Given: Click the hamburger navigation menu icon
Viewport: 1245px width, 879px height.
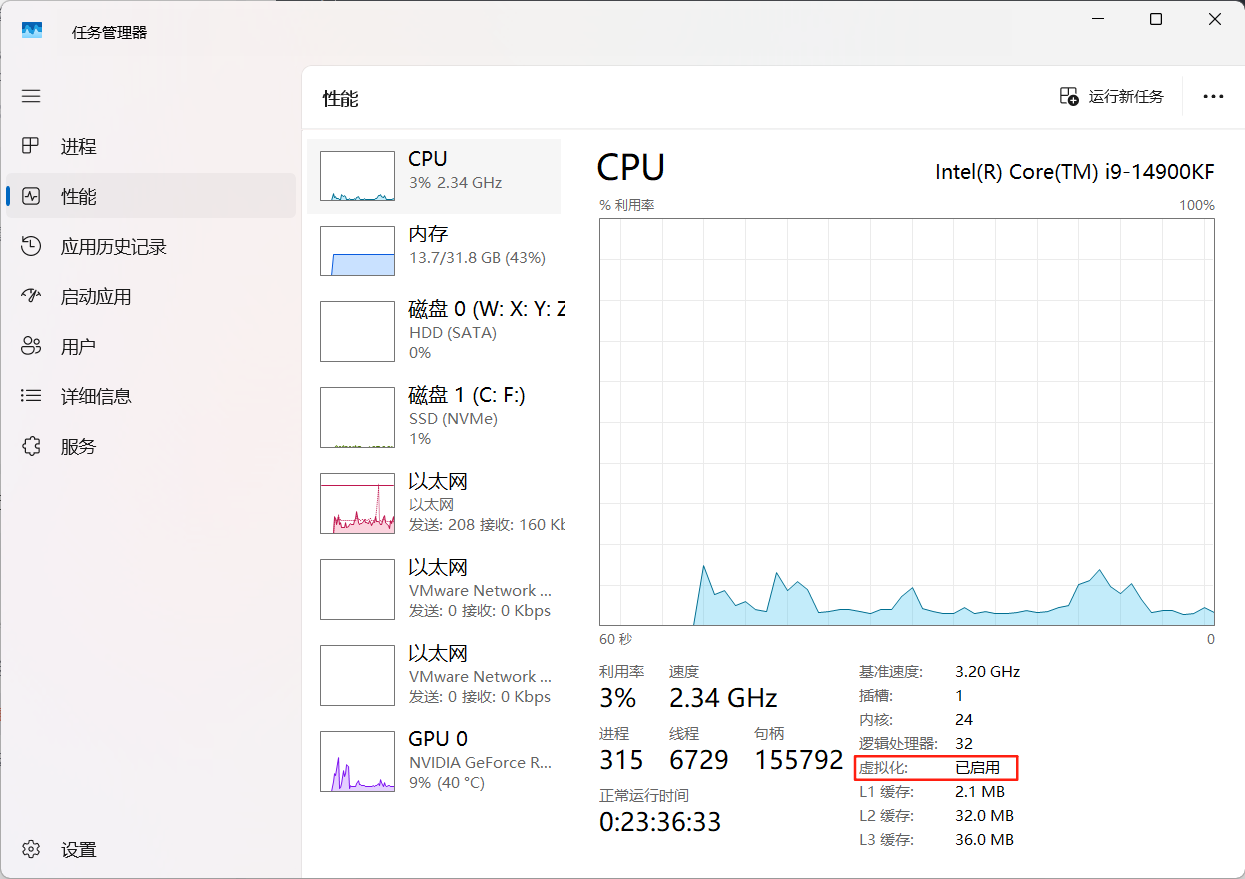Looking at the screenshot, I should point(31,96).
